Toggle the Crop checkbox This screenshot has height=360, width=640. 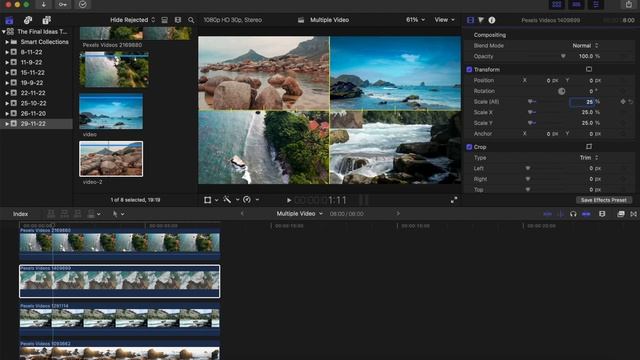[469, 147]
